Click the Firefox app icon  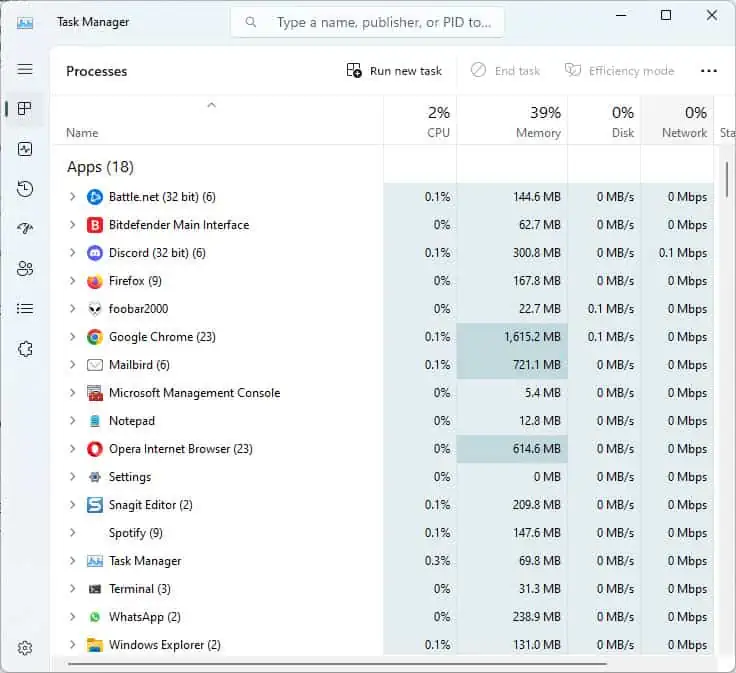click(95, 281)
